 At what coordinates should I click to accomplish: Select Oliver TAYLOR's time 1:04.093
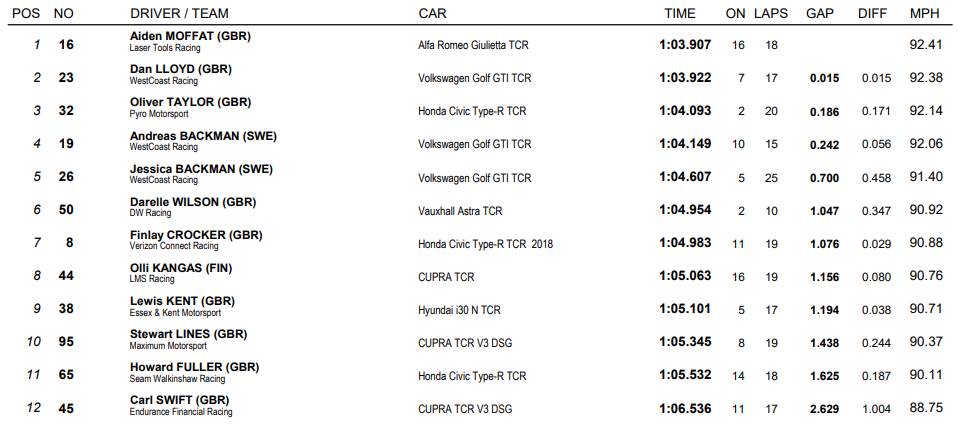coord(685,111)
